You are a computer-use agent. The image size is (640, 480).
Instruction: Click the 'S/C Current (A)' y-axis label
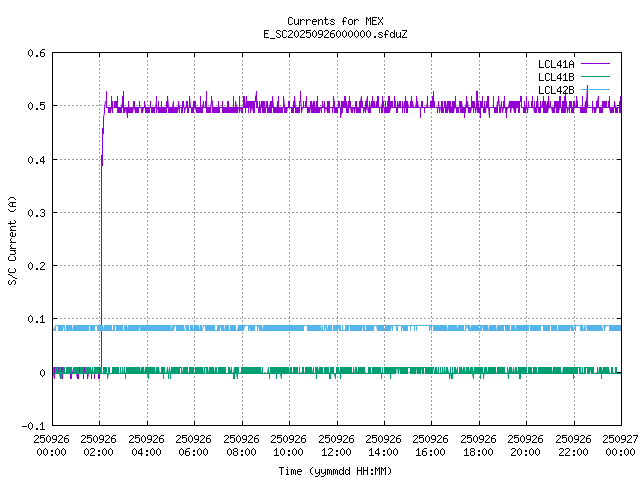pyautogui.click(x=12, y=240)
